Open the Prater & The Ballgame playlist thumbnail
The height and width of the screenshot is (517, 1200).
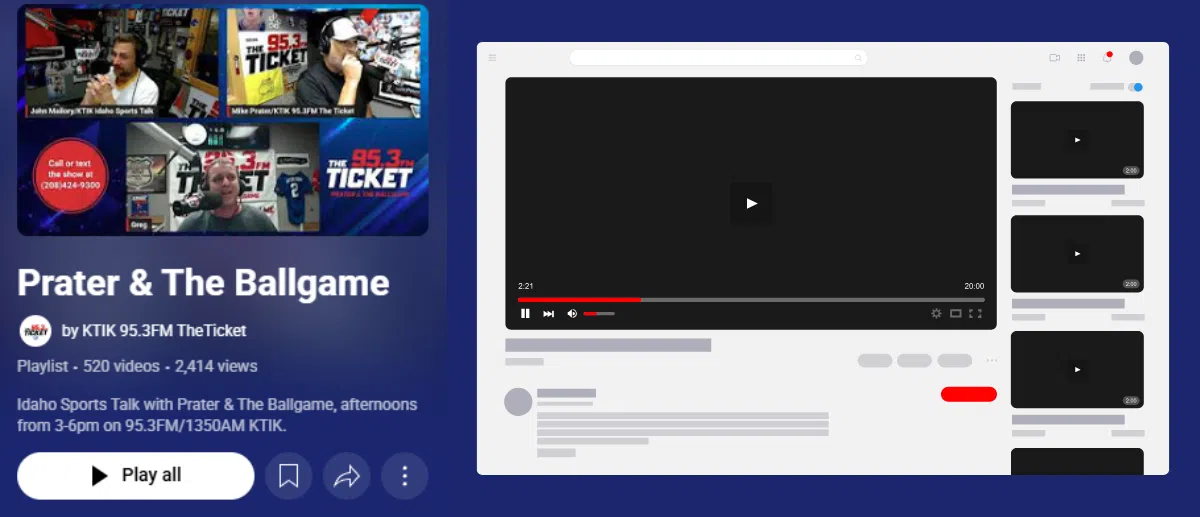(x=223, y=120)
